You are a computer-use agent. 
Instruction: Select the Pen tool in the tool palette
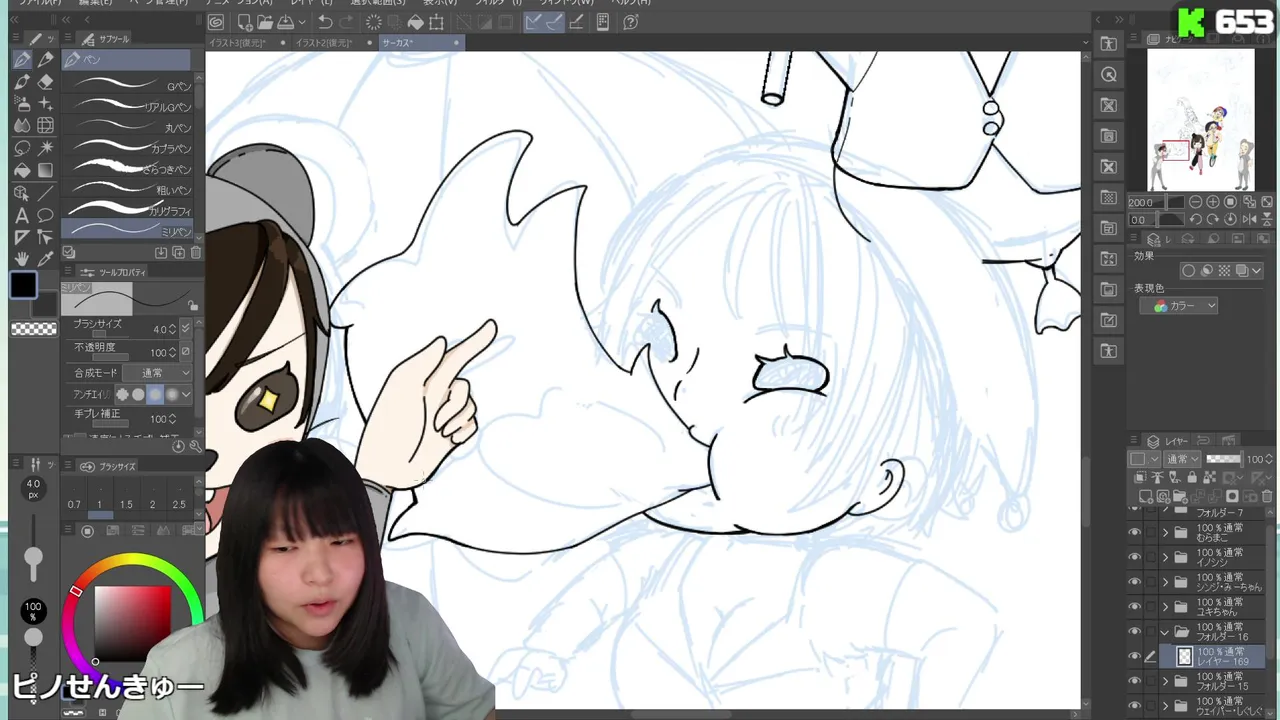click(x=22, y=61)
